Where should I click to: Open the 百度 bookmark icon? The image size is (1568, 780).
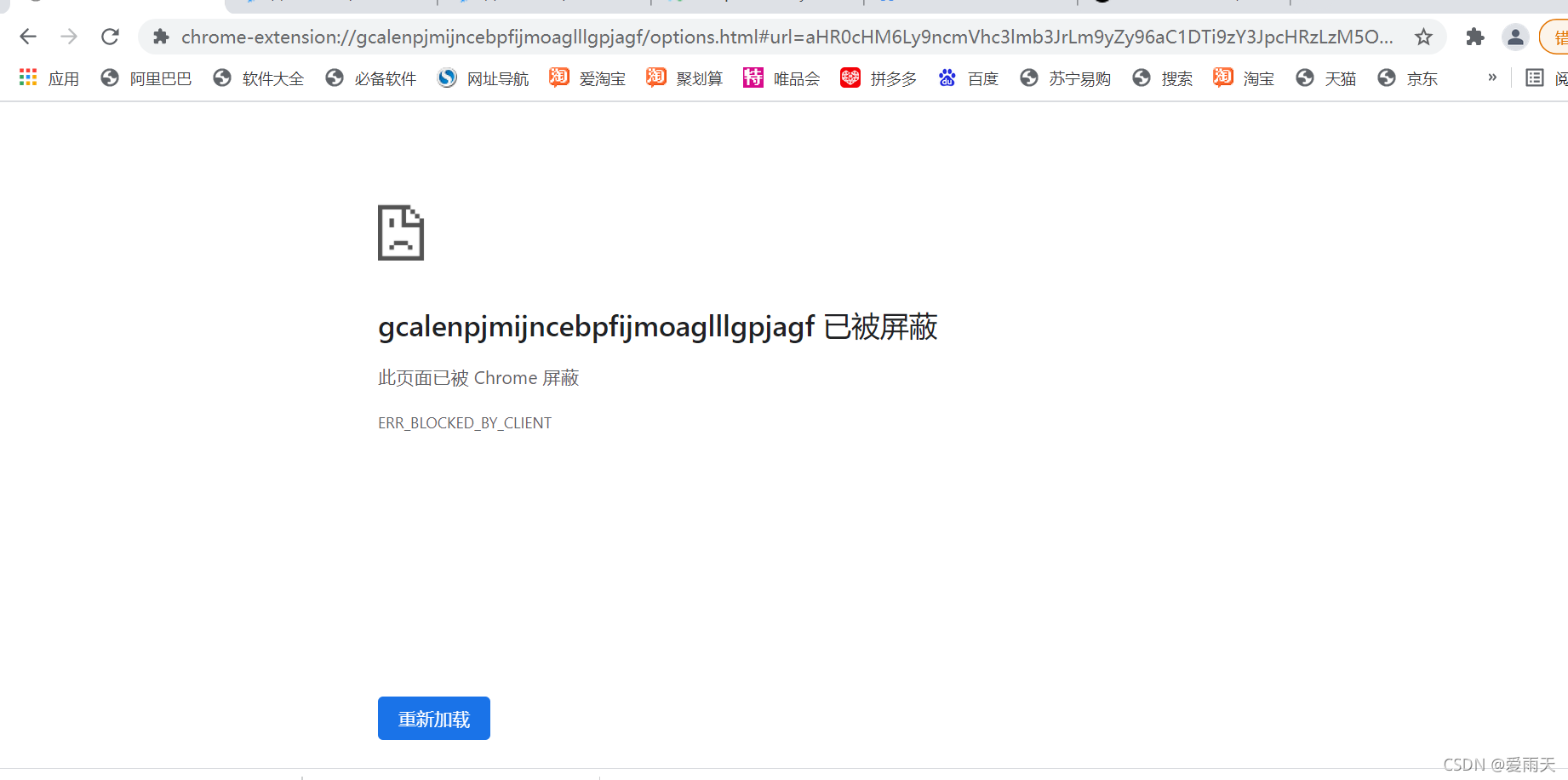coord(947,77)
